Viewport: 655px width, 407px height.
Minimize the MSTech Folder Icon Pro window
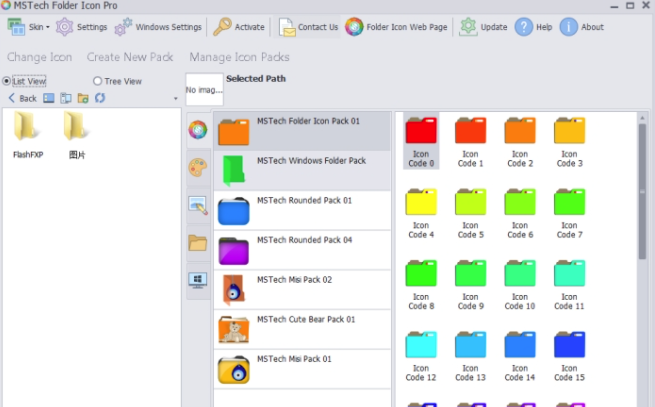pos(614,5)
